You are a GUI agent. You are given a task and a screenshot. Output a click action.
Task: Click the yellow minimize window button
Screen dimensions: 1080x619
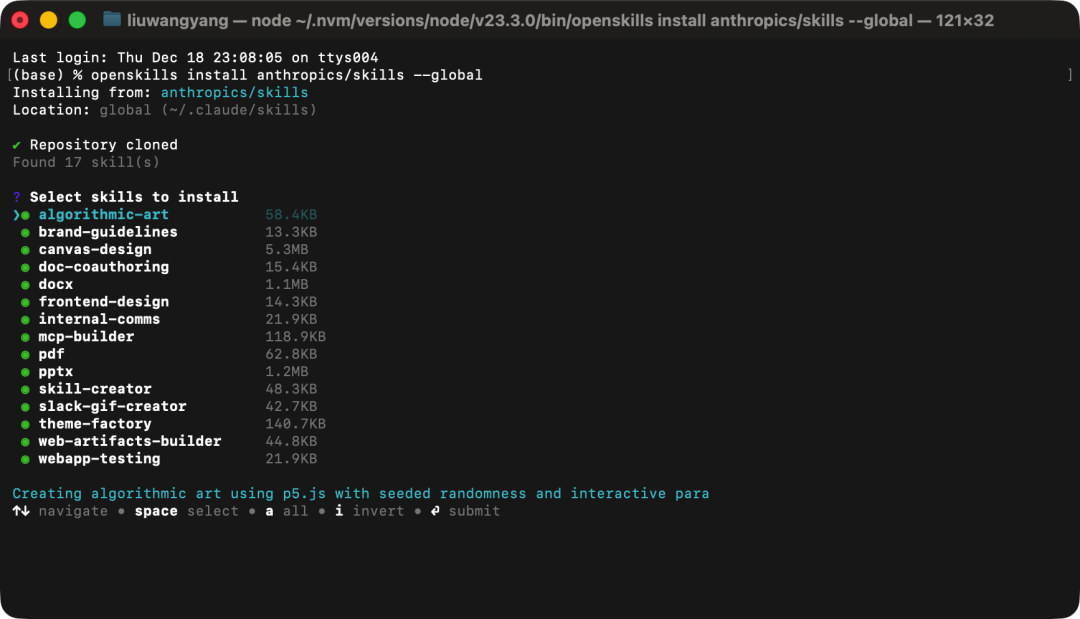tap(48, 20)
